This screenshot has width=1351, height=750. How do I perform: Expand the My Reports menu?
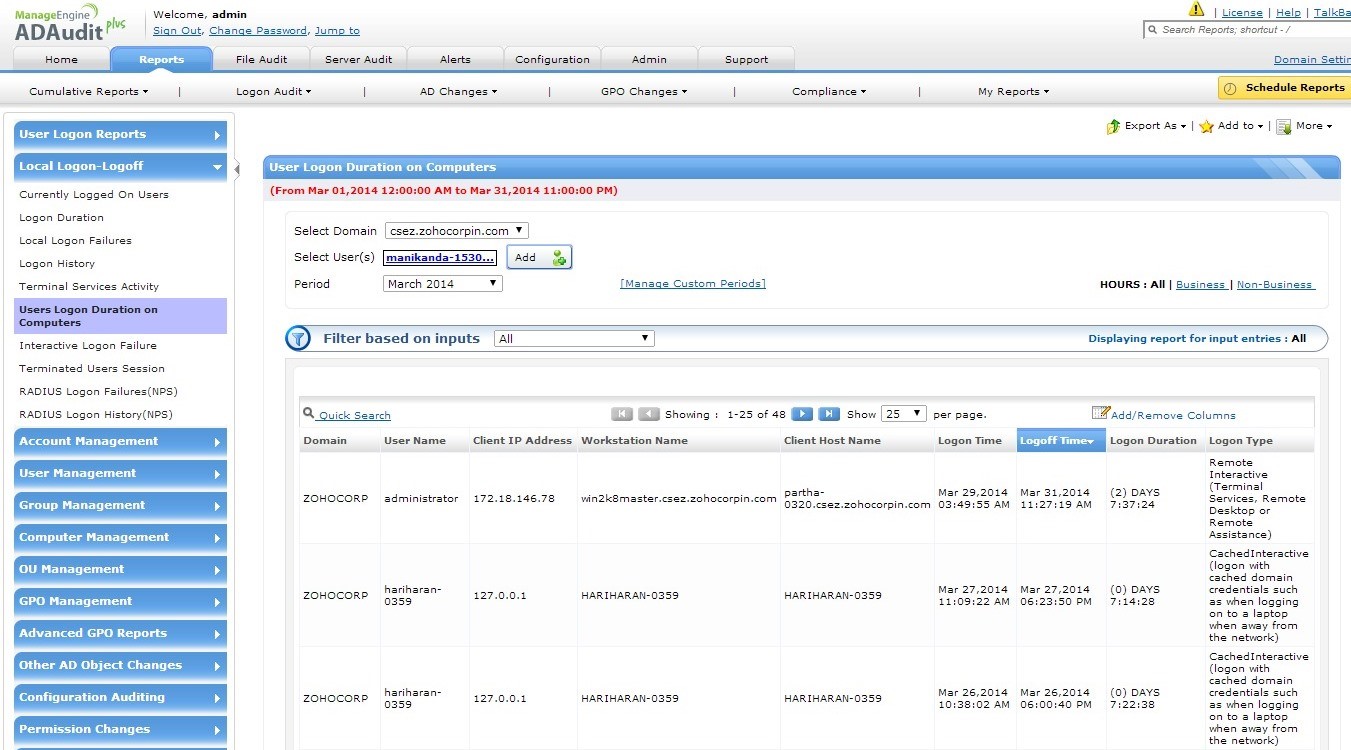click(1013, 91)
